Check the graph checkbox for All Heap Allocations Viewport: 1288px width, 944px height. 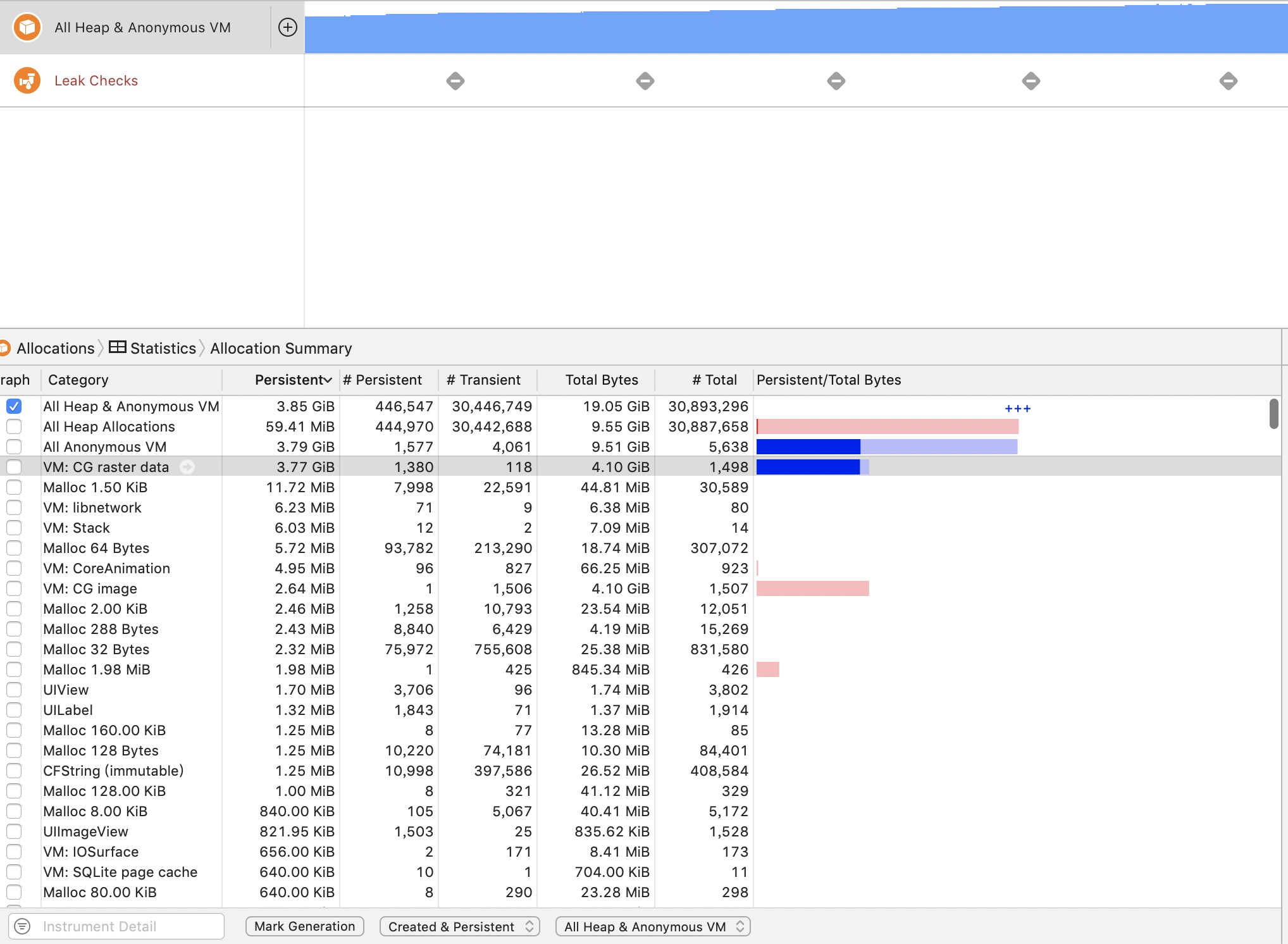pyautogui.click(x=14, y=426)
